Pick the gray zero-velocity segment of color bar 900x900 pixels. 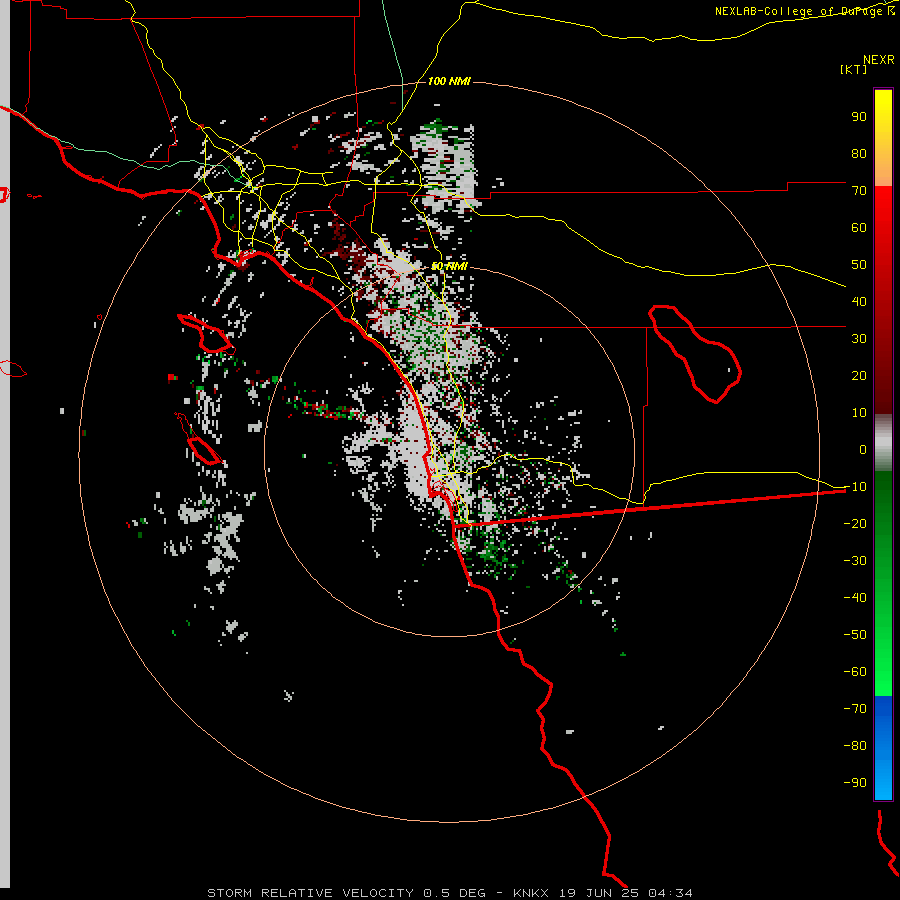coord(883,442)
